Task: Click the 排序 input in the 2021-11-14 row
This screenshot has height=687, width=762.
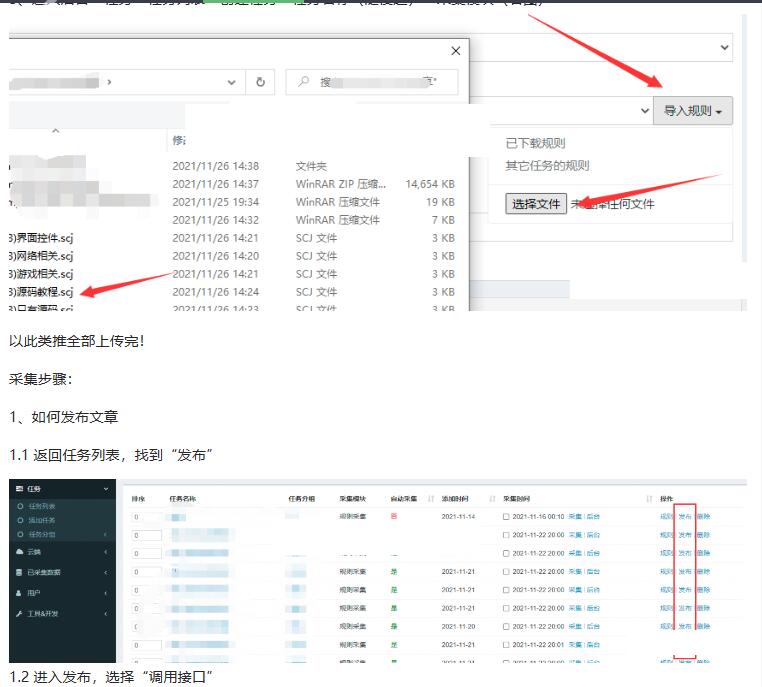Action: coord(146,517)
